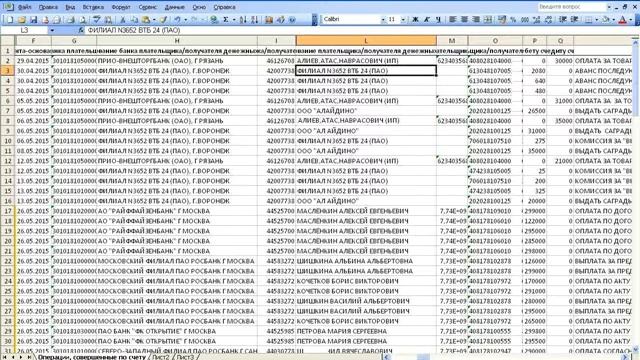Toggle underline Ч formatting
Viewport: 640px width, 360px height.
438,20
